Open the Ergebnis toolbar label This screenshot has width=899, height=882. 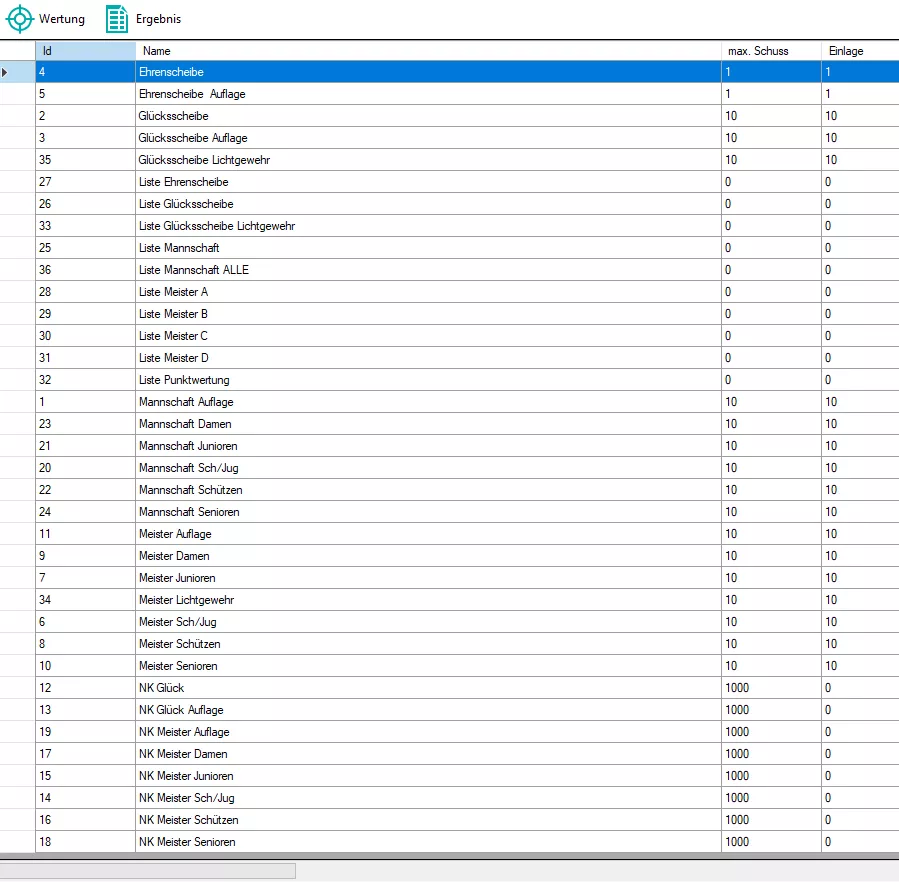[158, 19]
